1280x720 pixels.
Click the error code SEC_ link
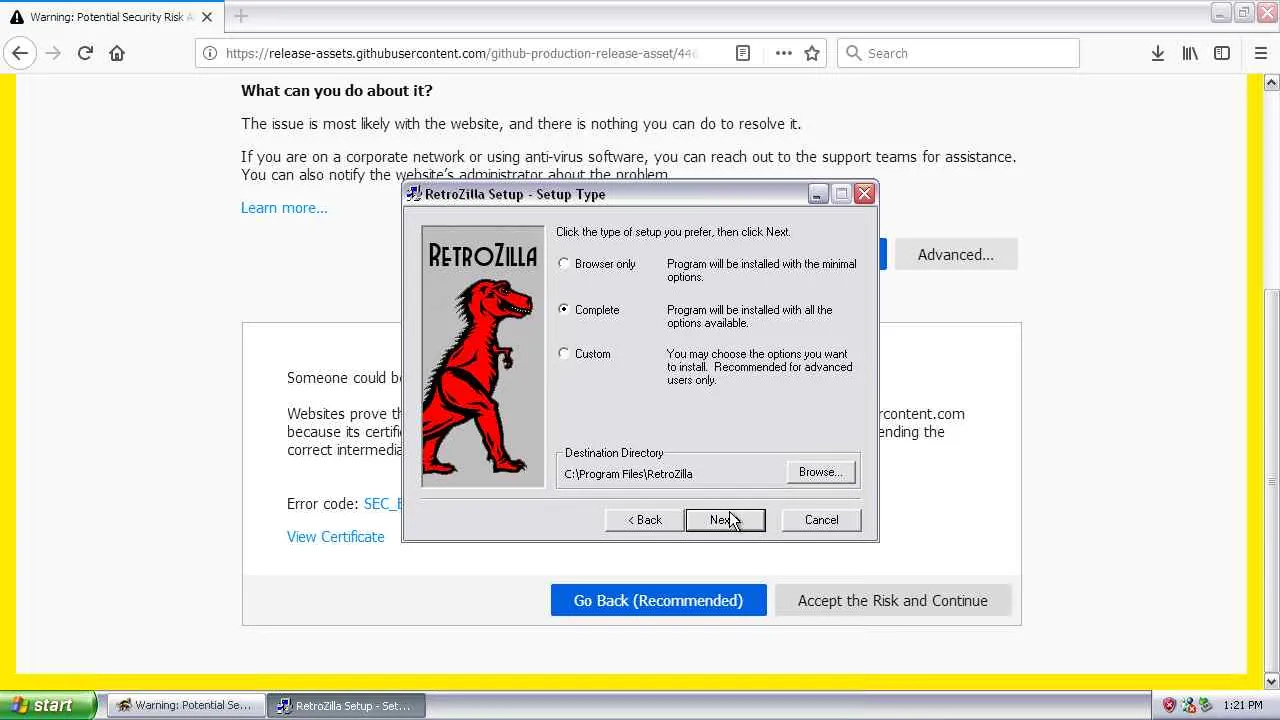pos(383,504)
